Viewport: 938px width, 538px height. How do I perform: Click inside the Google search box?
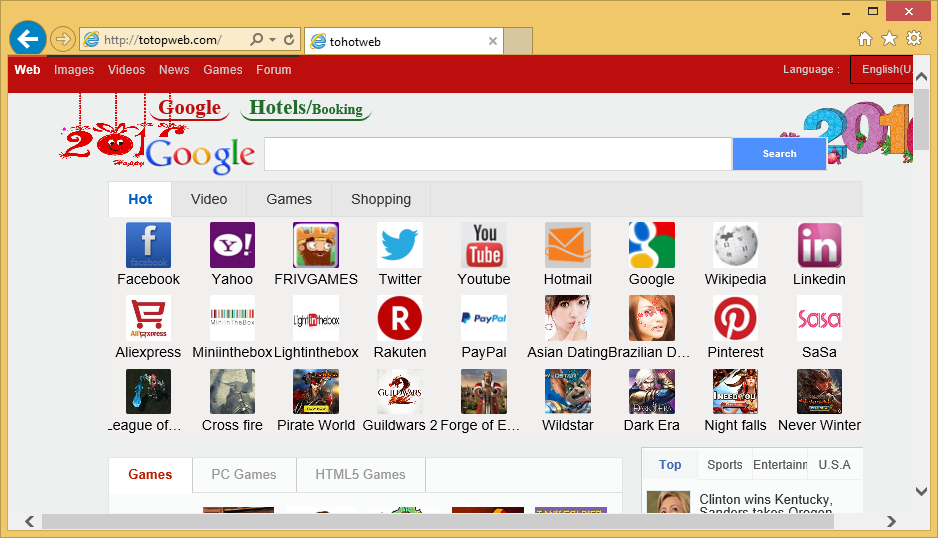497,154
